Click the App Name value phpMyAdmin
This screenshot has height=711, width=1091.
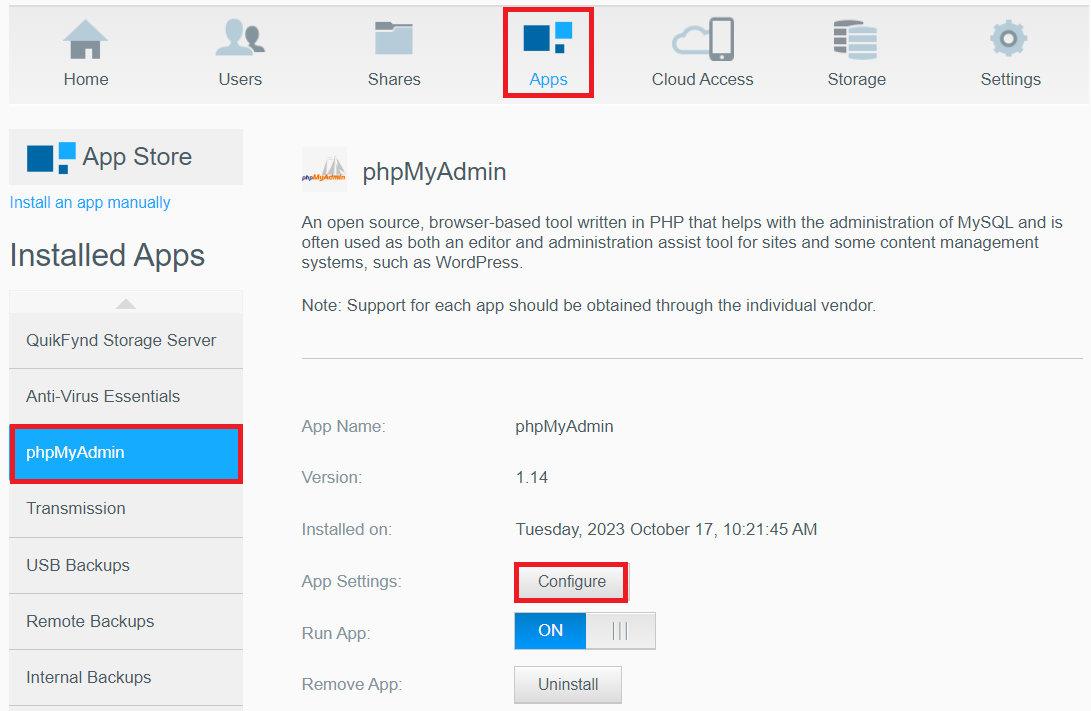point(564,426)
